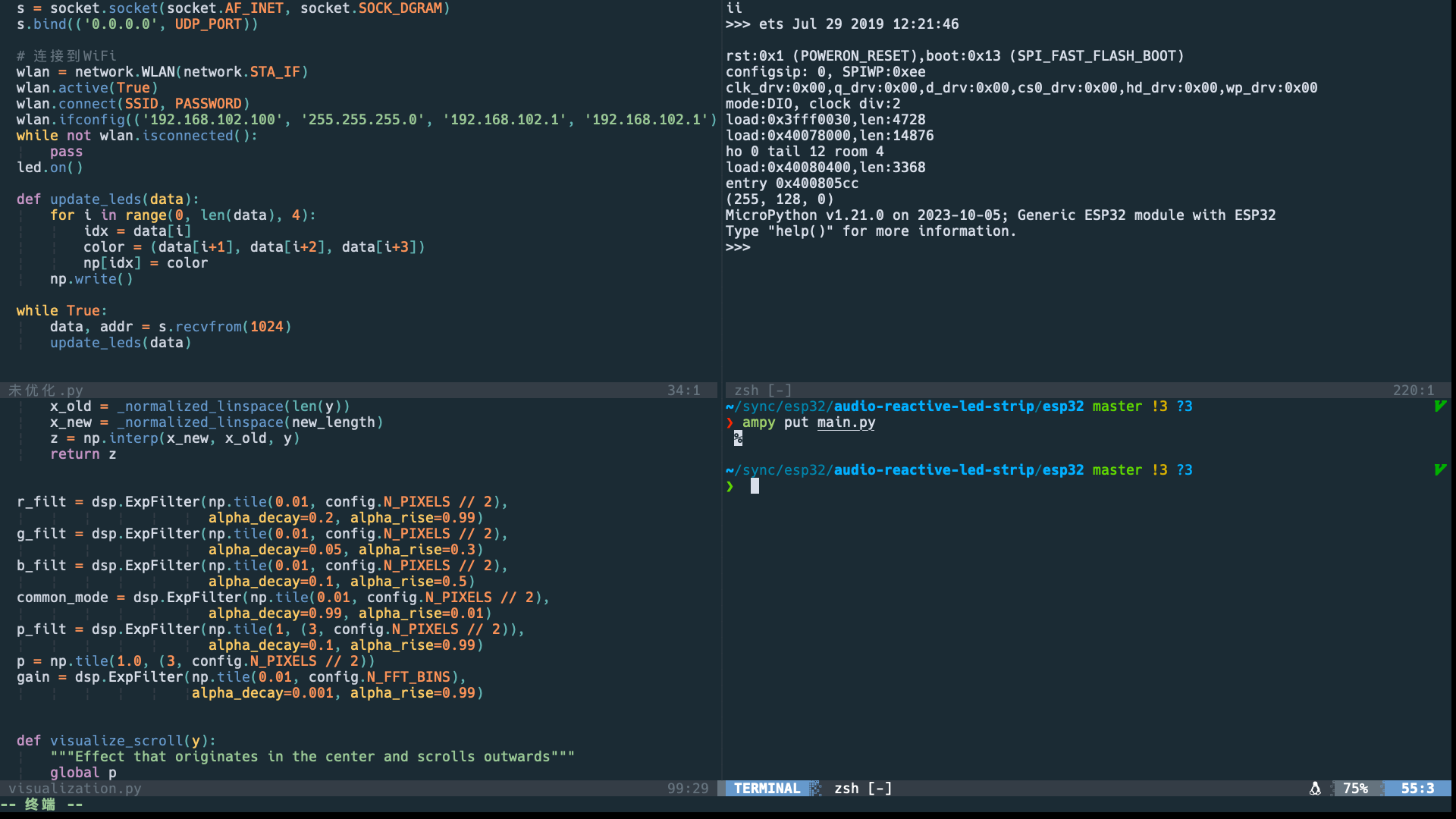Click the 'wlan.connect(SSID, PASSWORD)' line
Image resolution: width=1456 pixels, height=819 pixels.
click(x=133, y=104)
